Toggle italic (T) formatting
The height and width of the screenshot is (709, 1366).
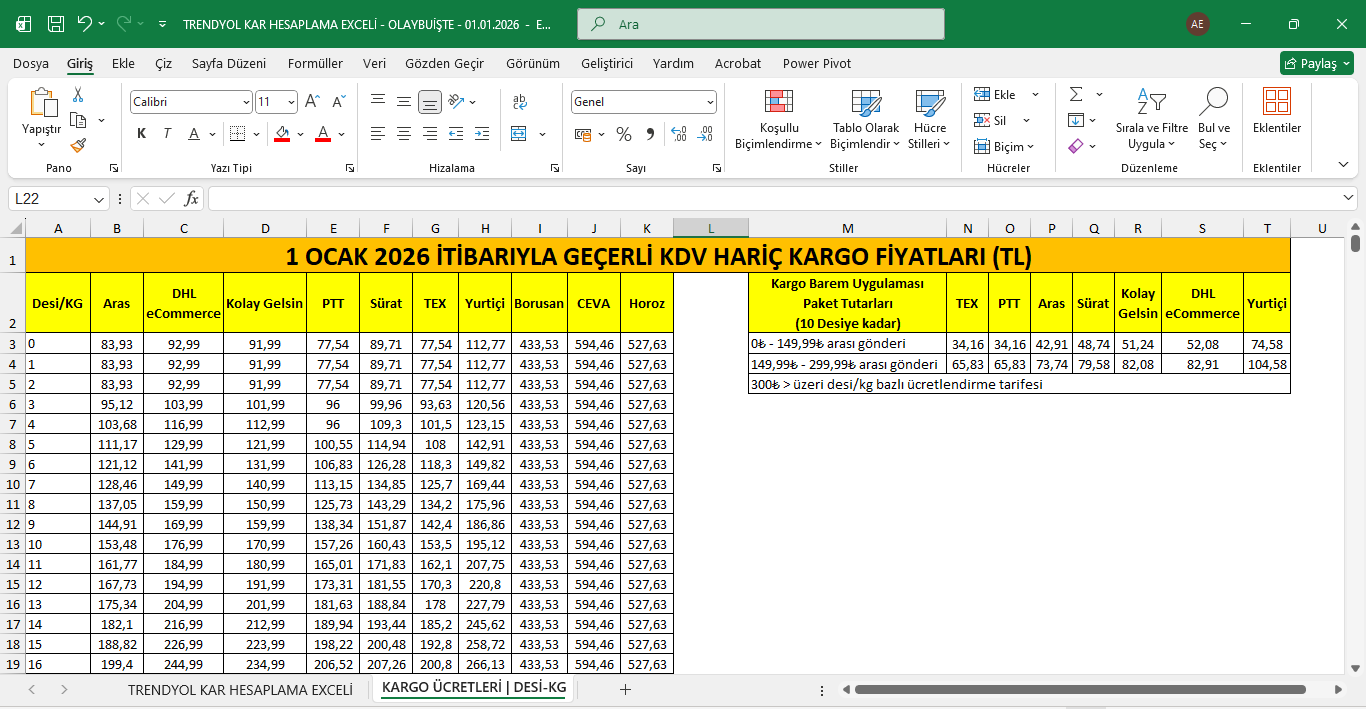(x=167, y=134)
